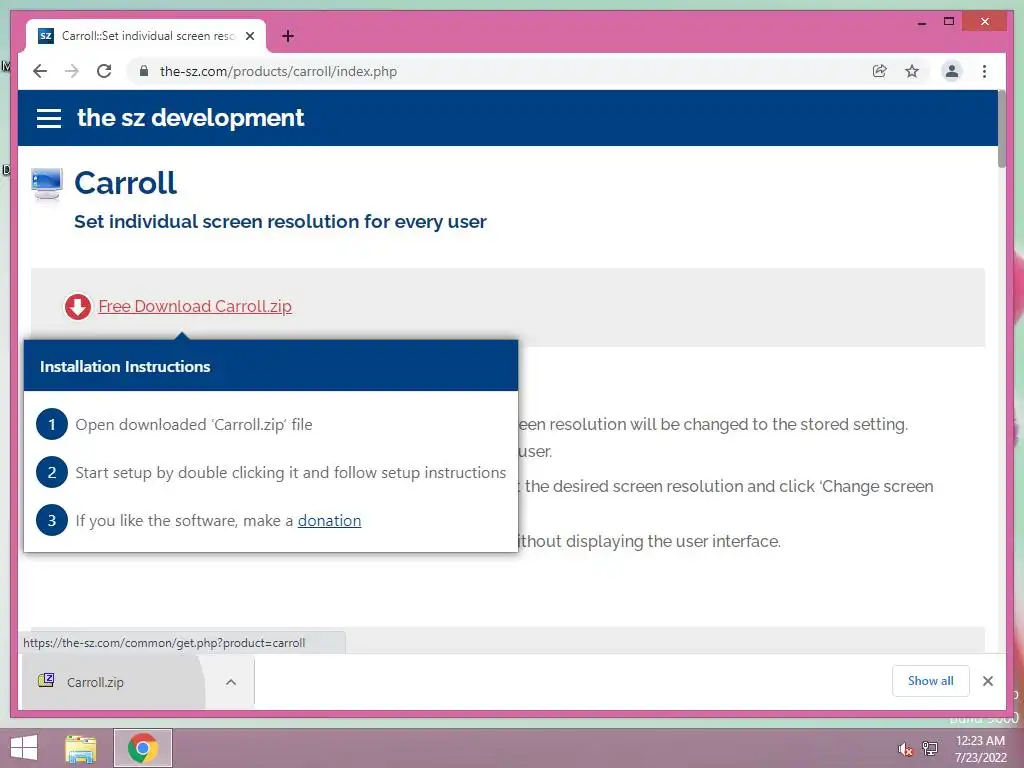Close the downloads bar
1024x768 pixels.
coord(987,681)
